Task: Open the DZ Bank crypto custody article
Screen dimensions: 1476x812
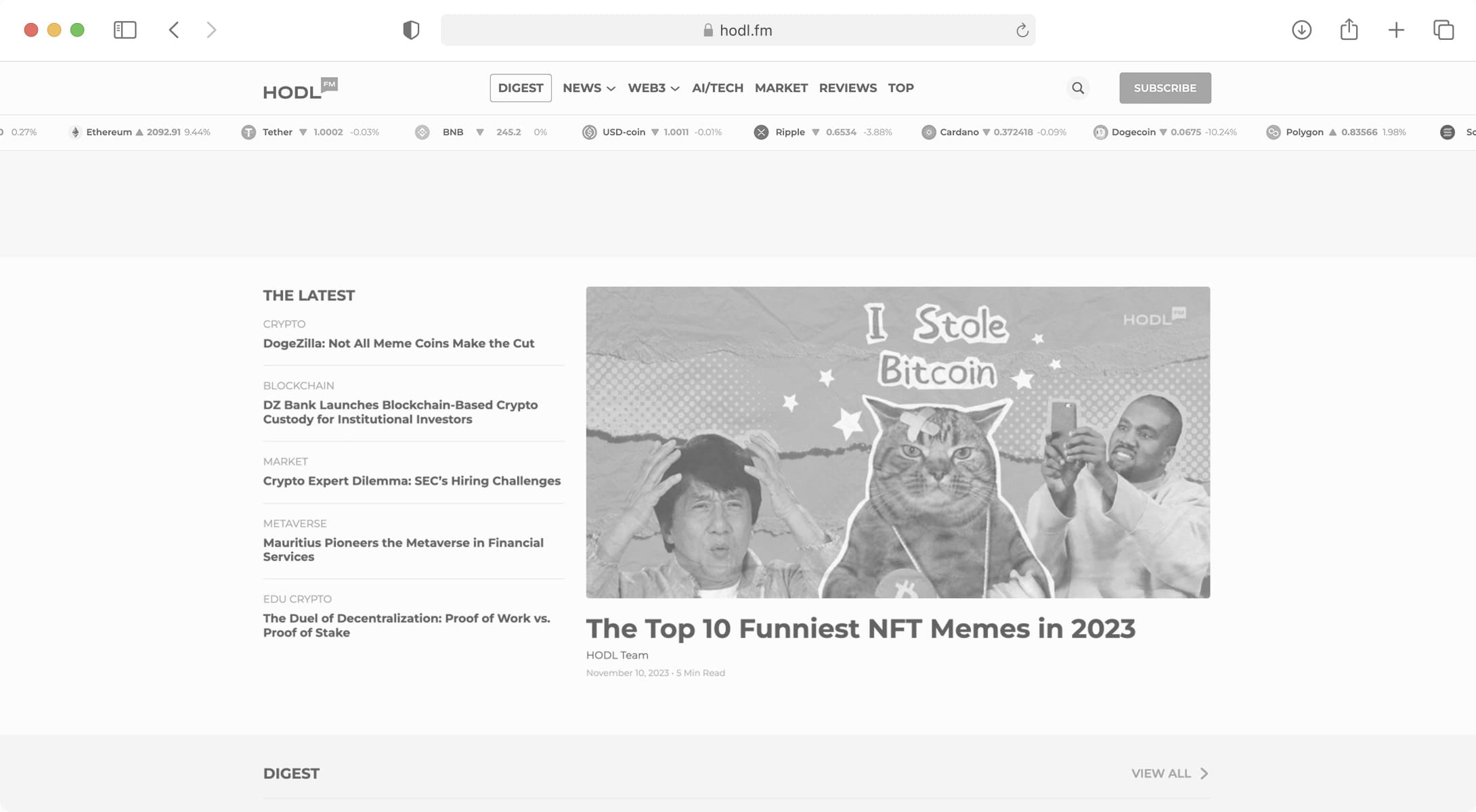Action: click(x=400, y=412)
